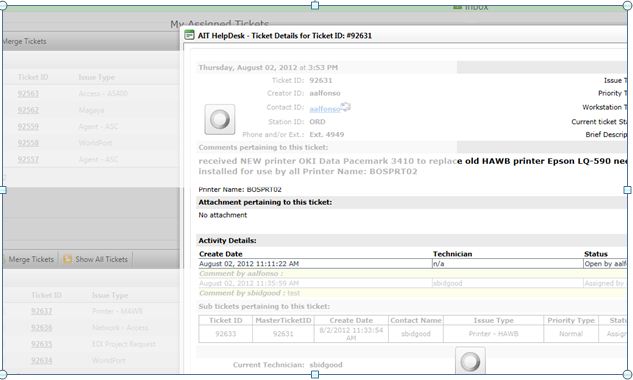Click the Ticket Details window title bar
Image resolution: width=633 pixels, height=380 pixels.
coord(405,36)
